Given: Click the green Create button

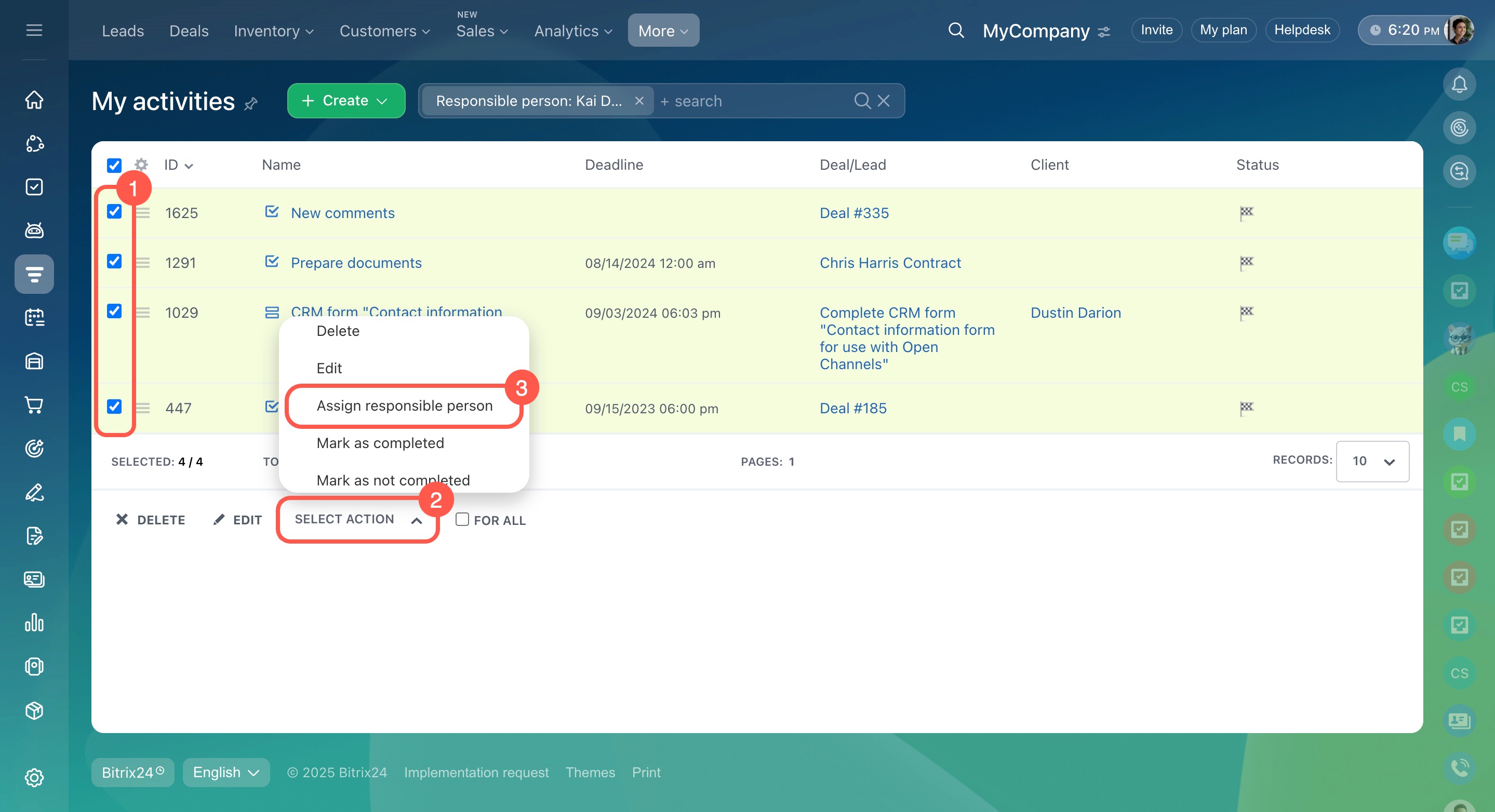Looking at the screenshot, I should [x=346, y=100].
